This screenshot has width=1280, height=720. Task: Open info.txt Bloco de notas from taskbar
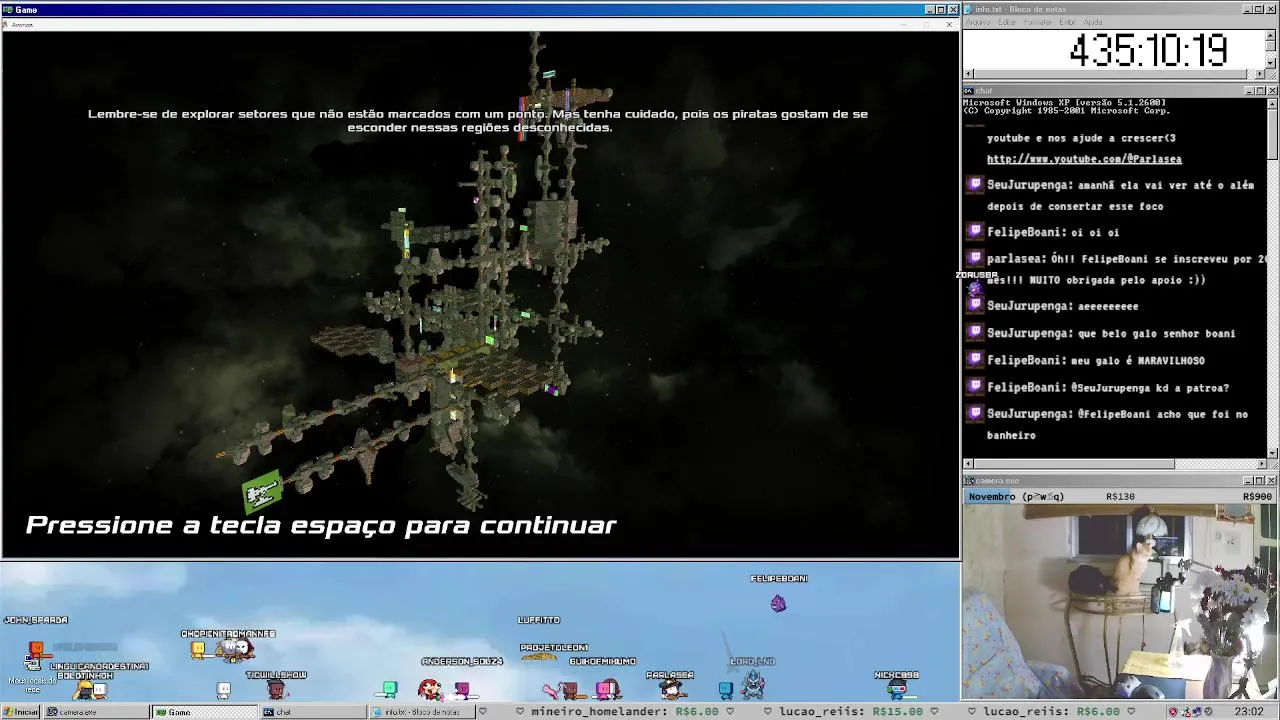(422, 712)
